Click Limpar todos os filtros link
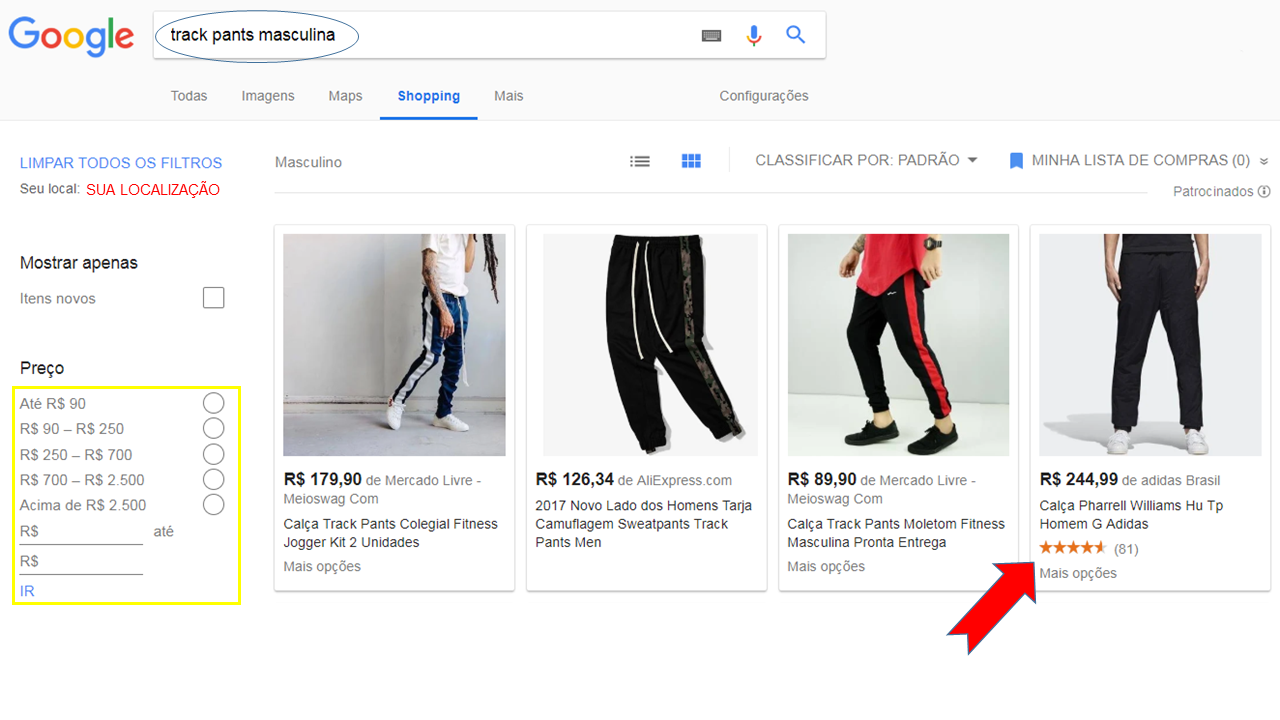This screenshot has height=720, width=1280. click(x=121, y=163)
